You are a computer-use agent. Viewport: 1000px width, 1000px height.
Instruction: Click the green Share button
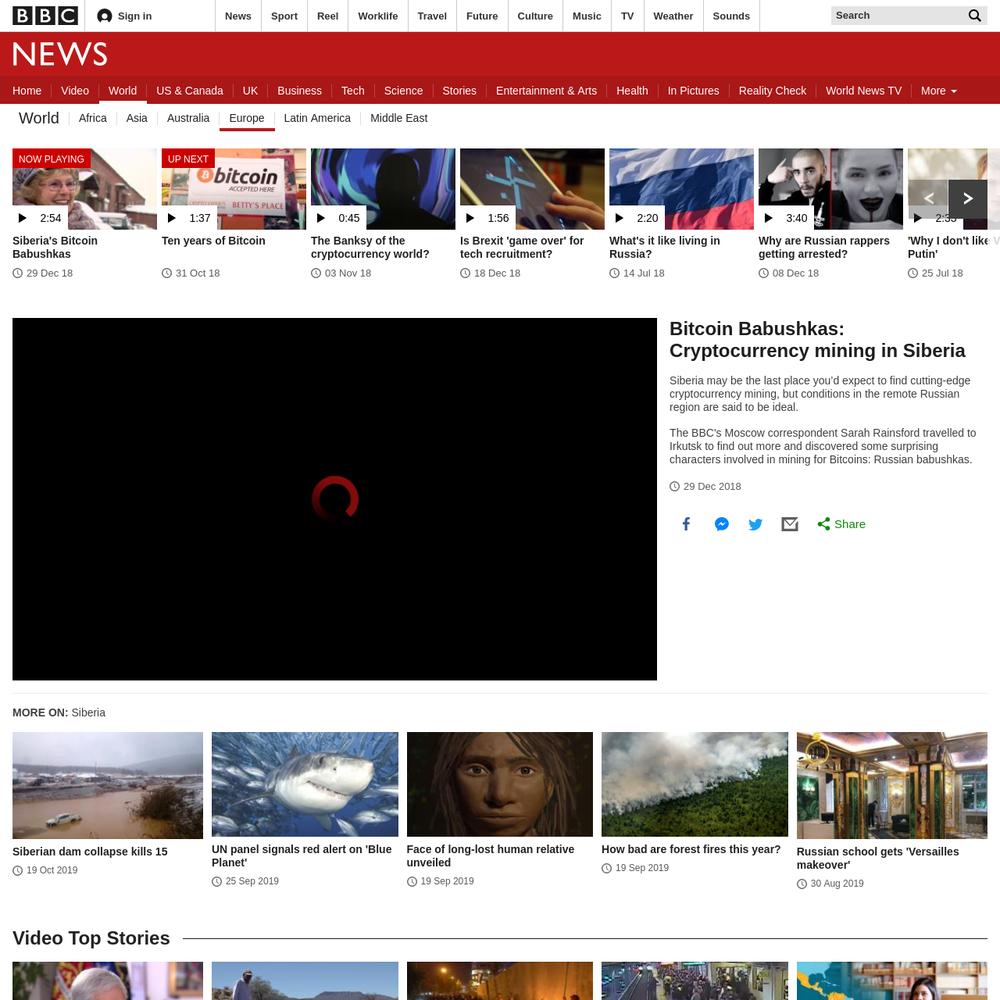(x=841, y=524)
